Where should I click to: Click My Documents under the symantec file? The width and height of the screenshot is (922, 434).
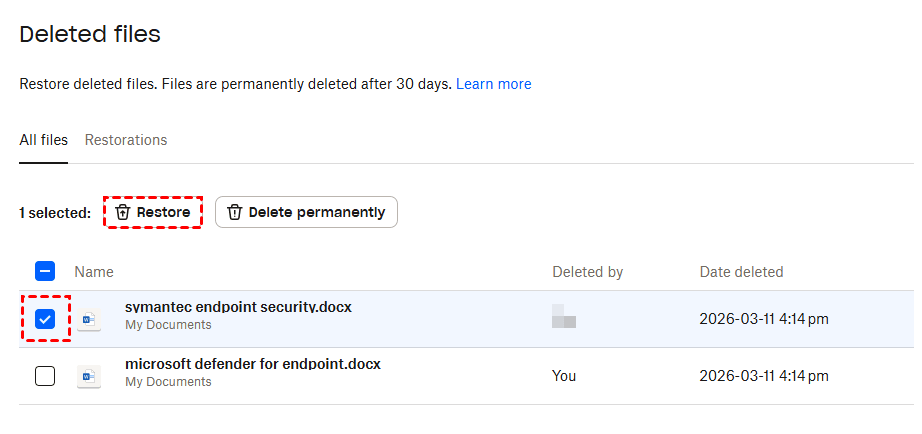tap(168, 325)
